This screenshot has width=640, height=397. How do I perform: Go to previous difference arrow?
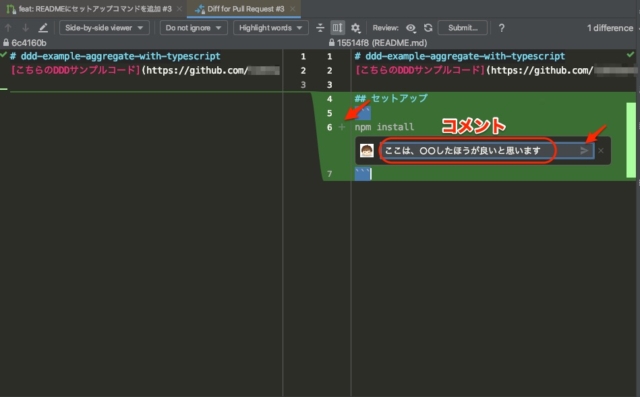click(8, 28)
